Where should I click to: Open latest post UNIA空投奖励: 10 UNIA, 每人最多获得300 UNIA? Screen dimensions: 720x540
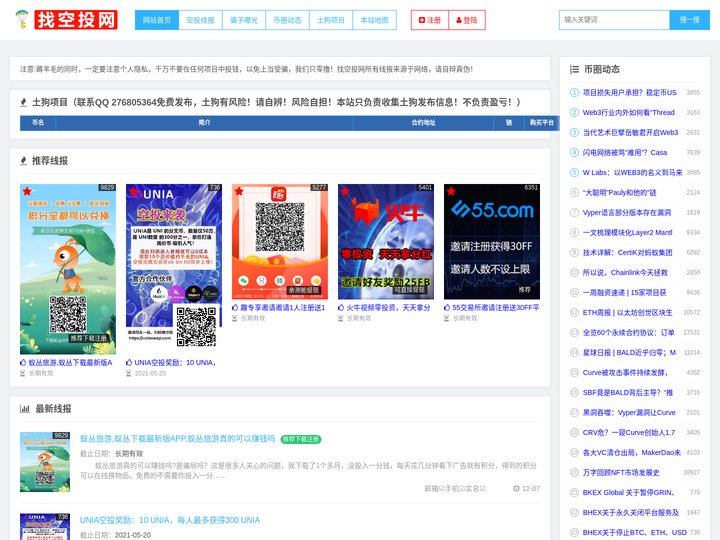pos(170,520)
